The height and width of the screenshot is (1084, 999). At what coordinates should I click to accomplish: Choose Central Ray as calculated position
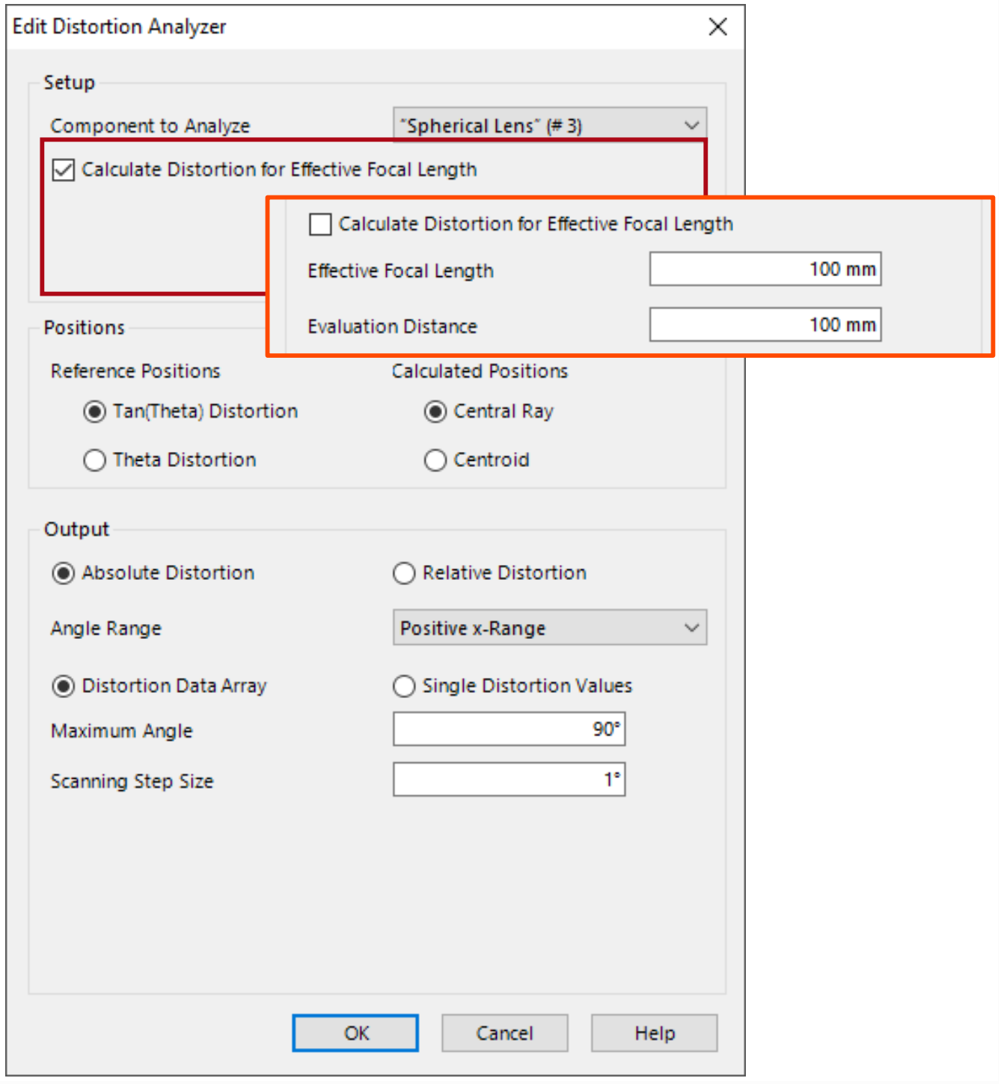tap(435, 411)
